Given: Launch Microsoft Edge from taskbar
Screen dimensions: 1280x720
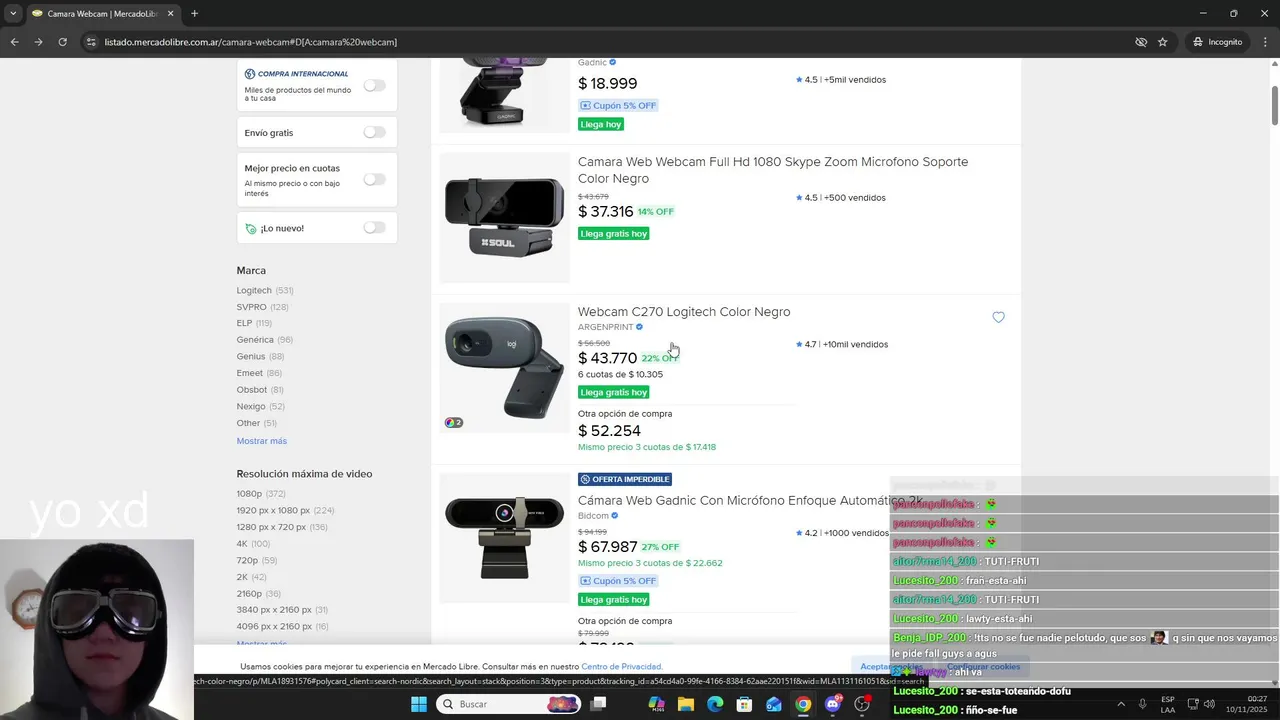Looking at the screenshot, I should tap(715, 704).
